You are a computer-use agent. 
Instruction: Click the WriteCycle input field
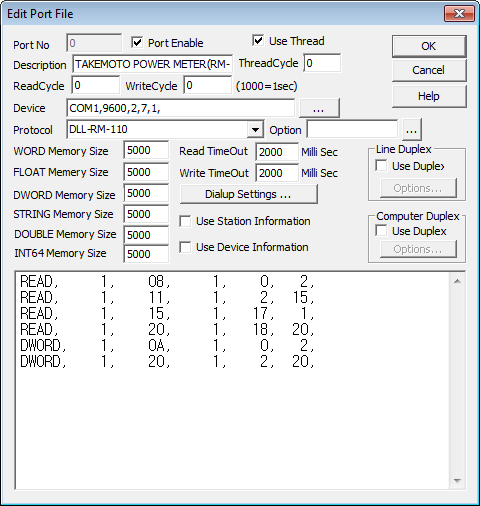pos(207,85)
